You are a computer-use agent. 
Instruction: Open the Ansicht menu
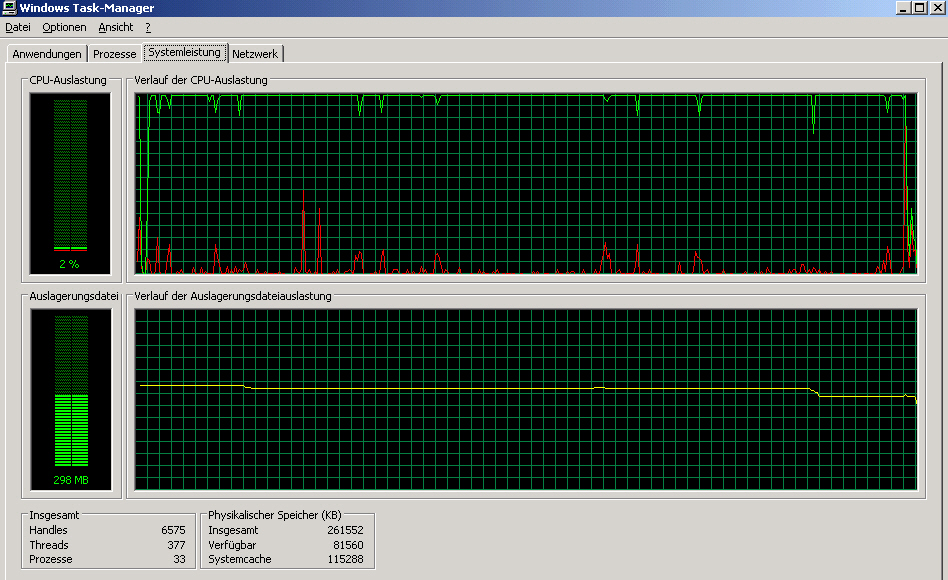[115, 27]
